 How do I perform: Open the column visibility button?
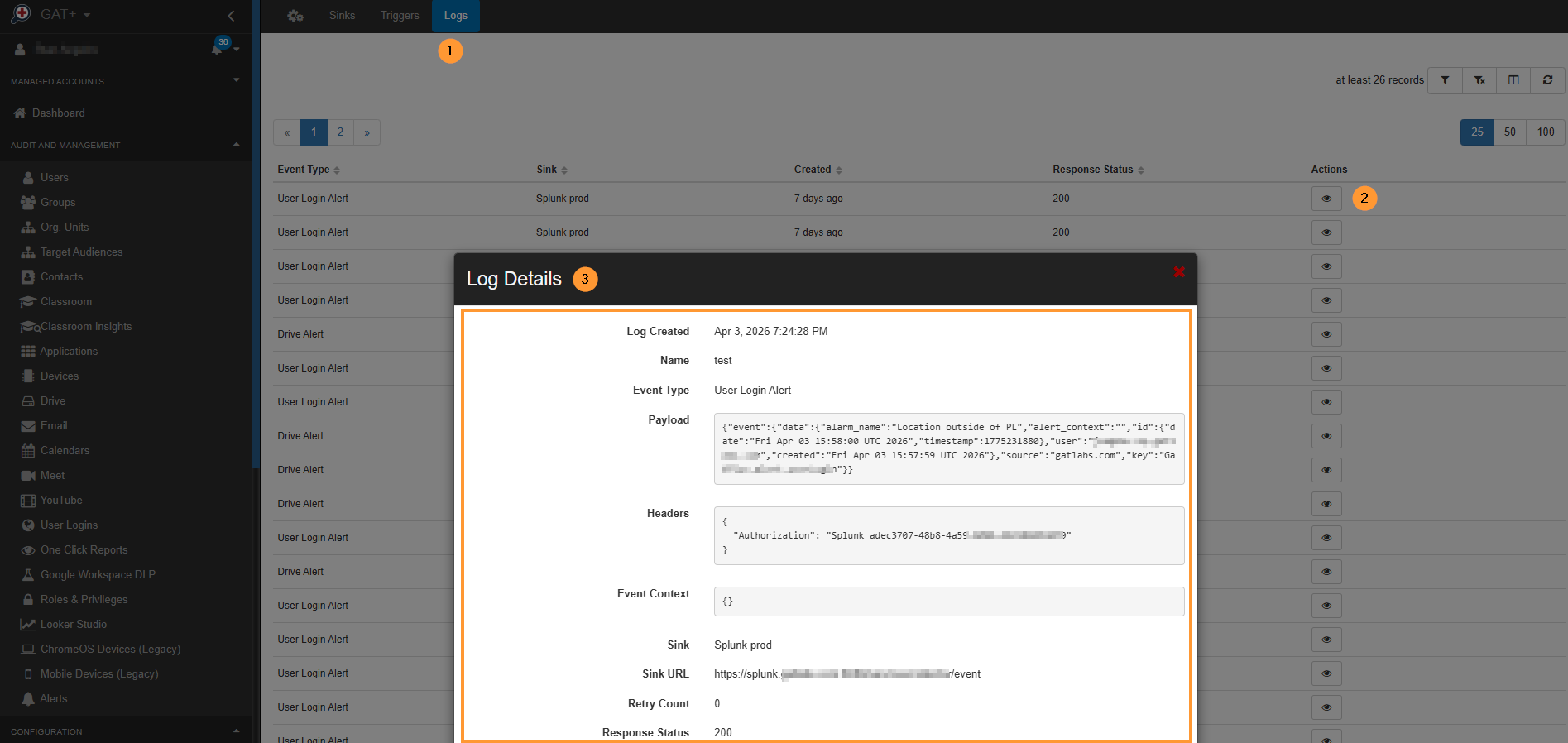click(1513, 80)
